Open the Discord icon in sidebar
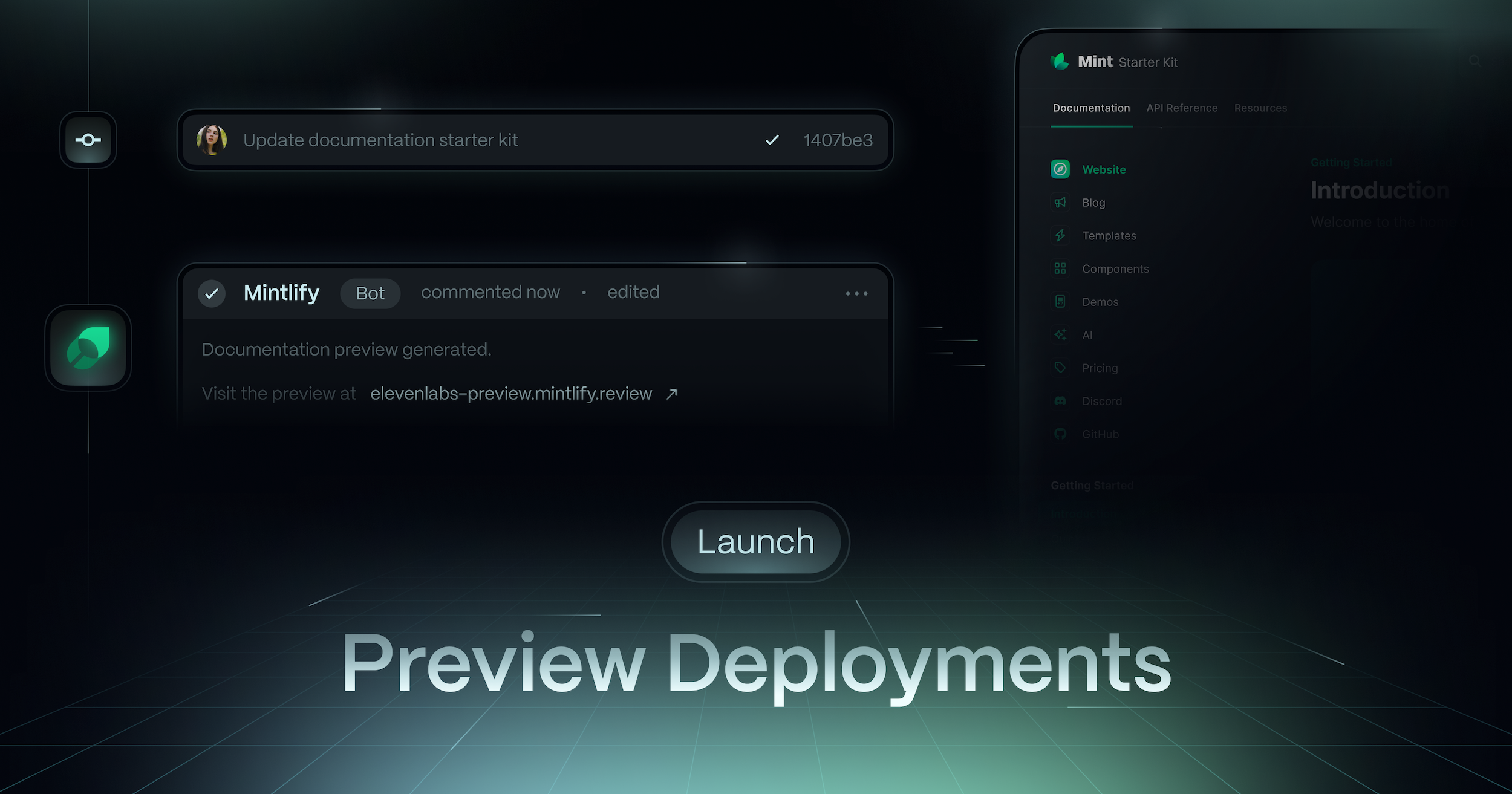The height and width of the screenshot is (794, 1512). (x=1060, y=400)
